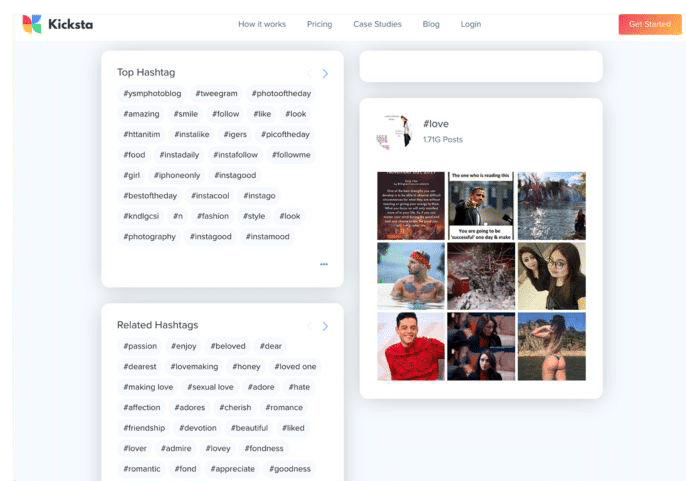Choose the #adore hashtag

pos(261,387)
